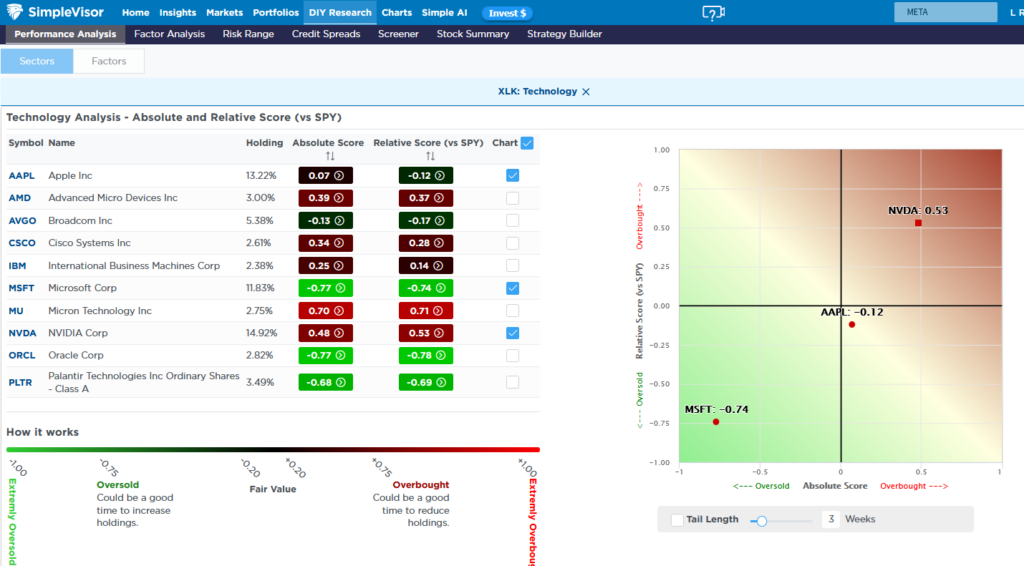The height and width of the screenshot is (566, 1024).
Task: Toggle the Chart column header checkbox
Action: click(527, 143)
